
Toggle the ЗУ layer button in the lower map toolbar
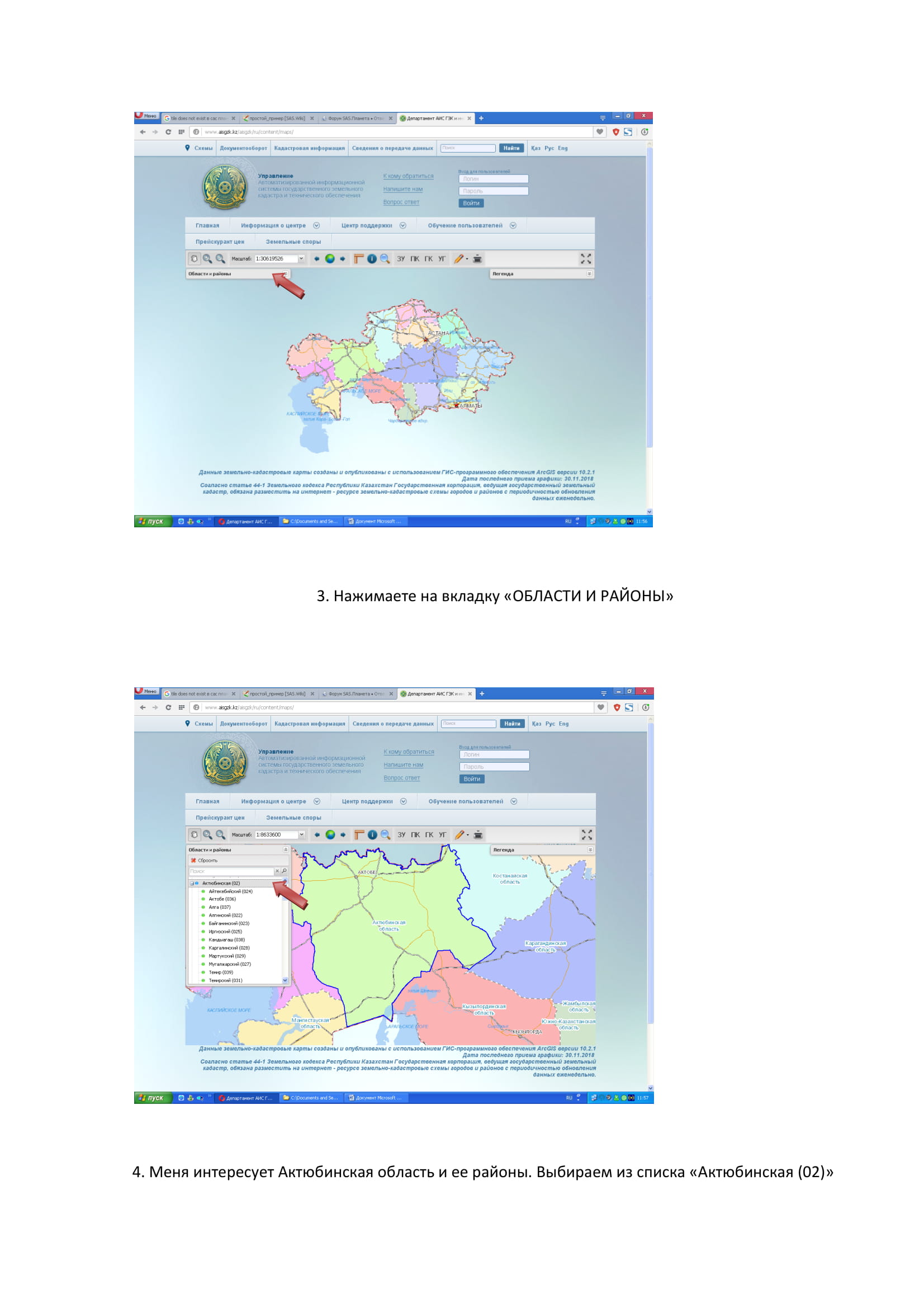click(x=401, y=834)
